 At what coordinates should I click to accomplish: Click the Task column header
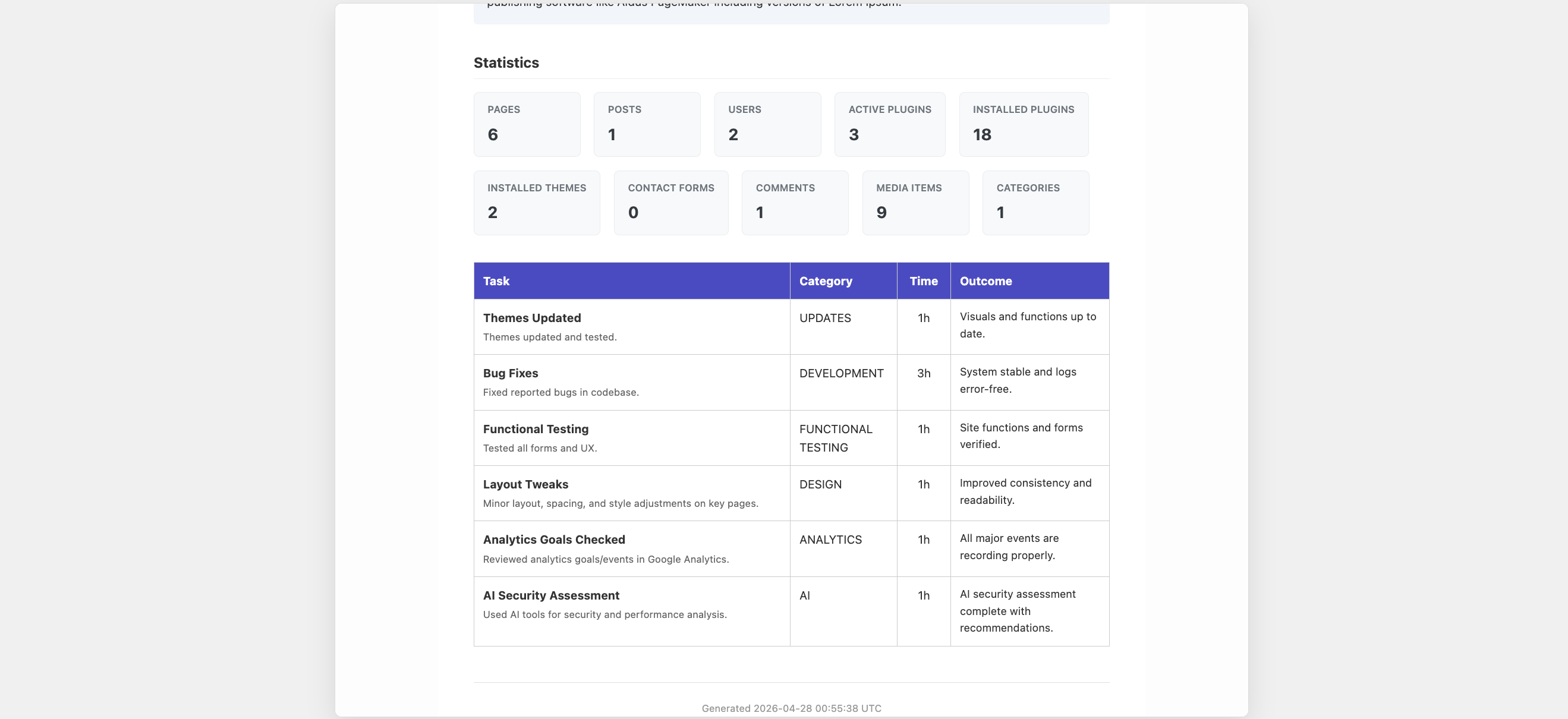tap(496, 281)
